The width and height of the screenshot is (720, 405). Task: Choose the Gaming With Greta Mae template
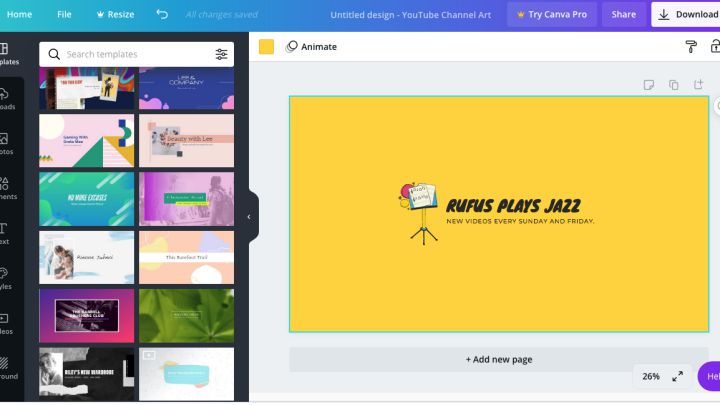(x=87, y=141)
